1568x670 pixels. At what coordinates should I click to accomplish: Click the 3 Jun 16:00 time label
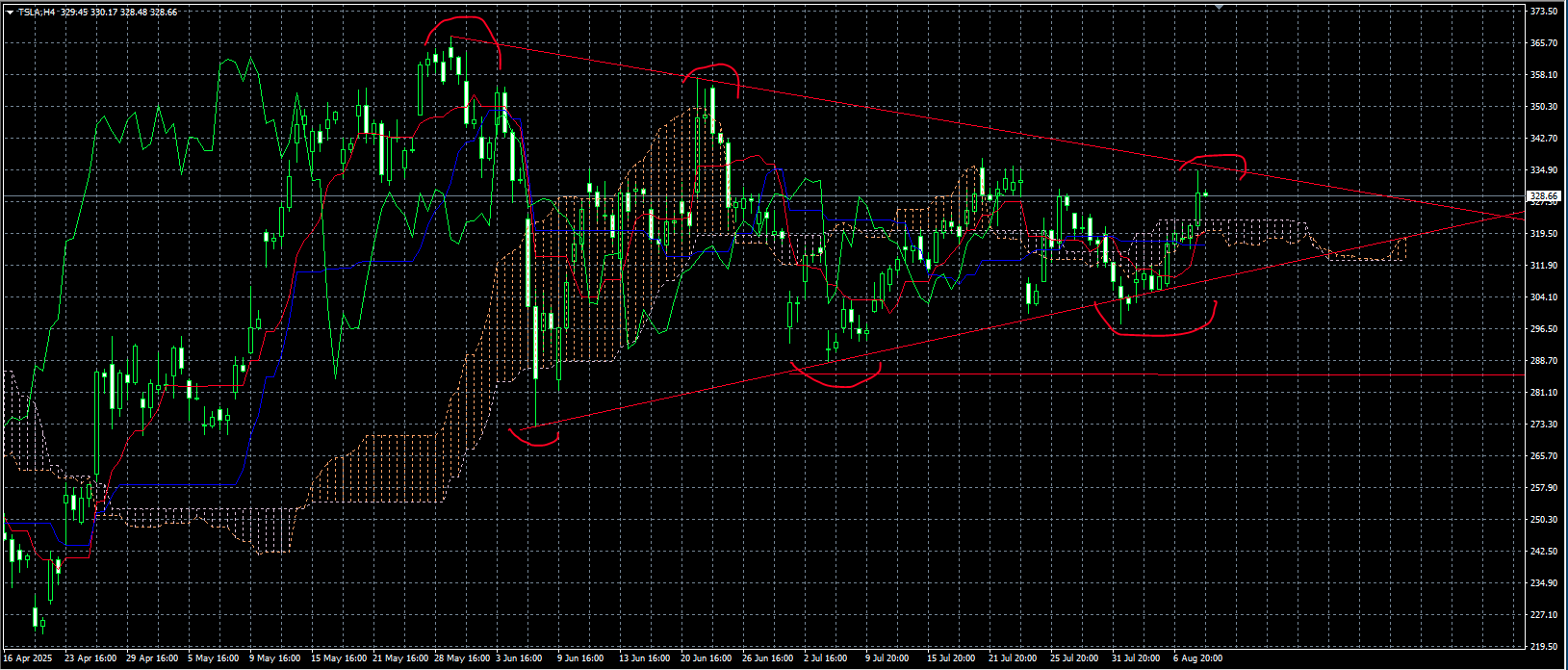[520, 659]
